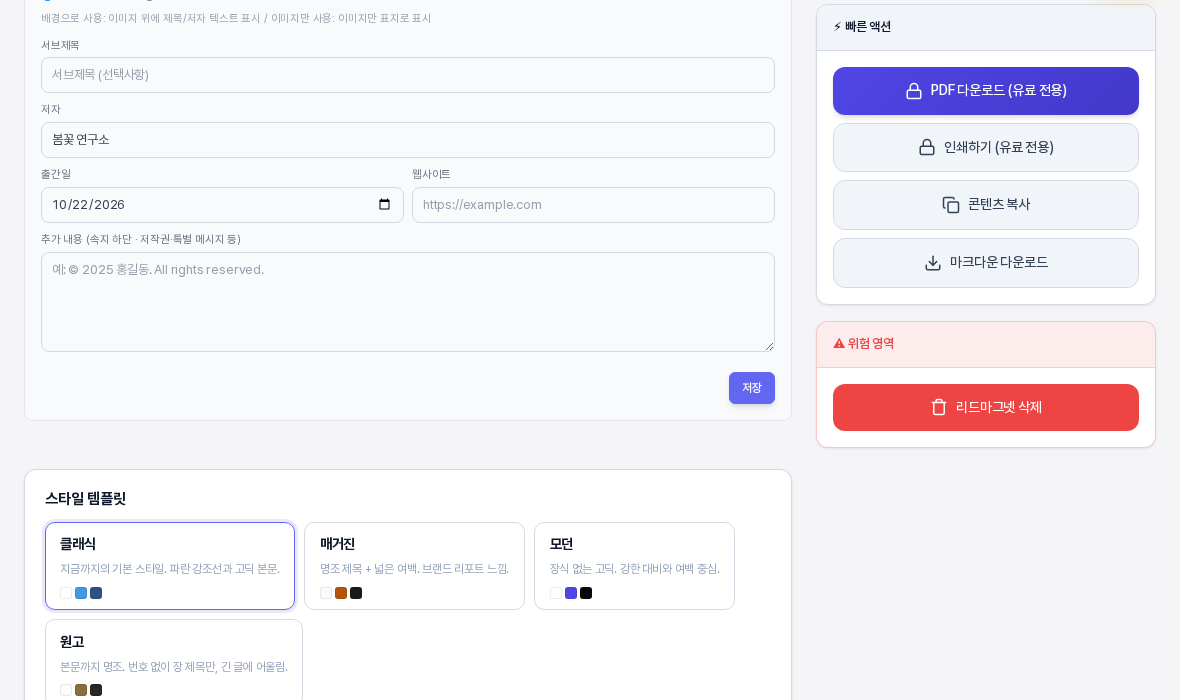This screenshot has height=700, width=1180.
Task: Click the 위험 영역 header text
Action: [x=871, y=343]
